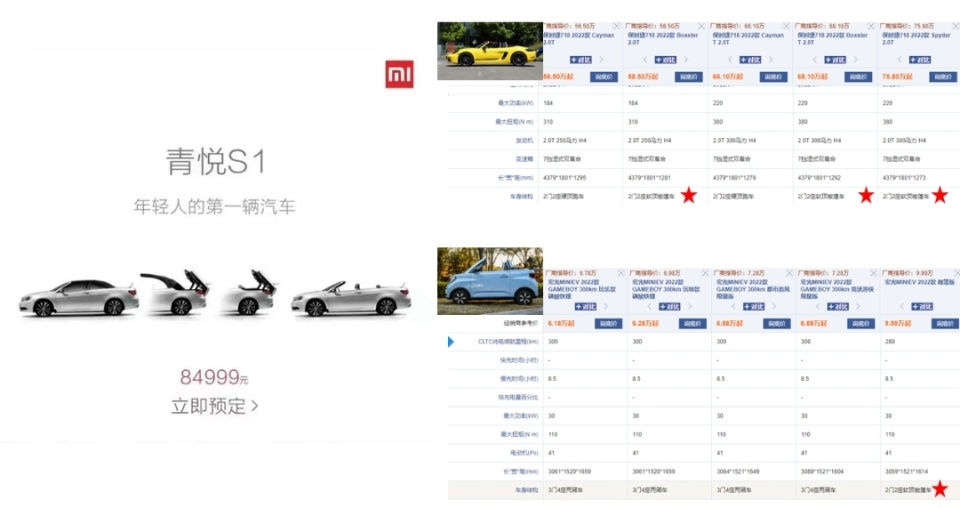960x508 pixels.
Task: Remove the Porsche 718 Cayman 2.0T column
Action: tap(617, 26)
